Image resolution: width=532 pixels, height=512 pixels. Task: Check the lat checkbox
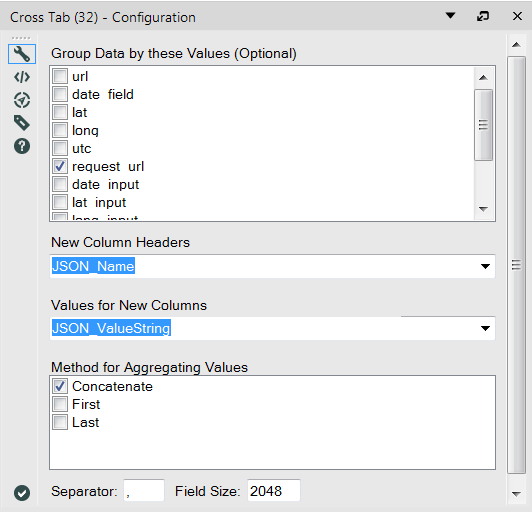click(60, 112)
